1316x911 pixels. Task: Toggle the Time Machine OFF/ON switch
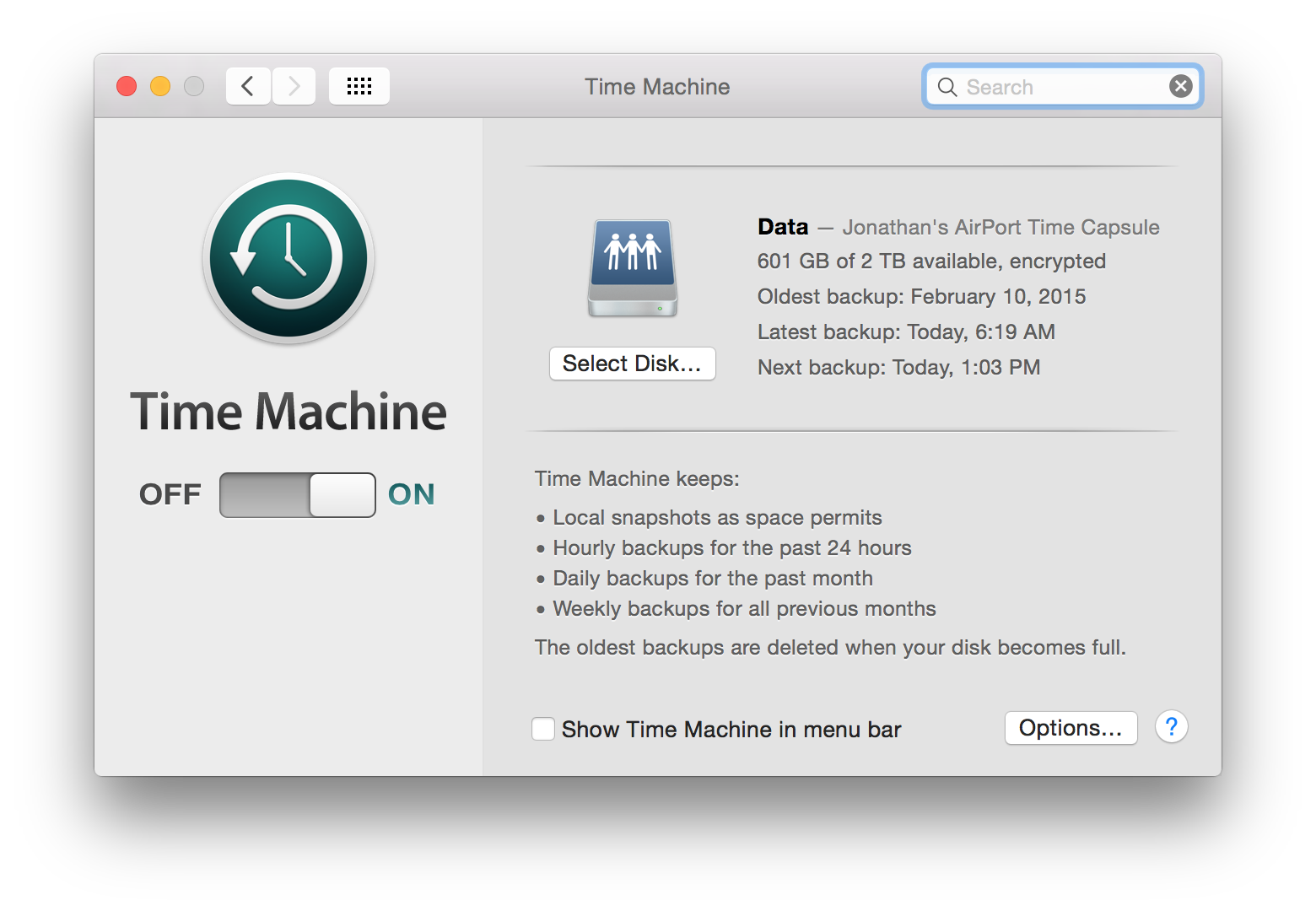[x=297, y=495]
